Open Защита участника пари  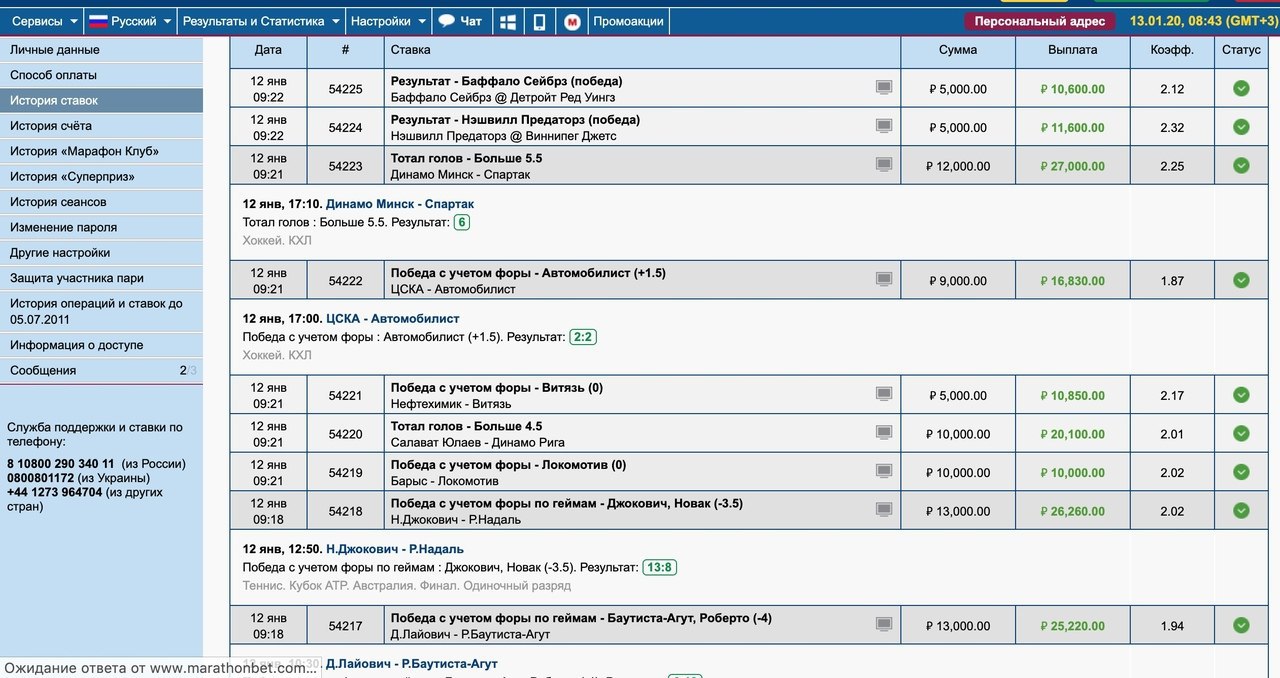101,278
